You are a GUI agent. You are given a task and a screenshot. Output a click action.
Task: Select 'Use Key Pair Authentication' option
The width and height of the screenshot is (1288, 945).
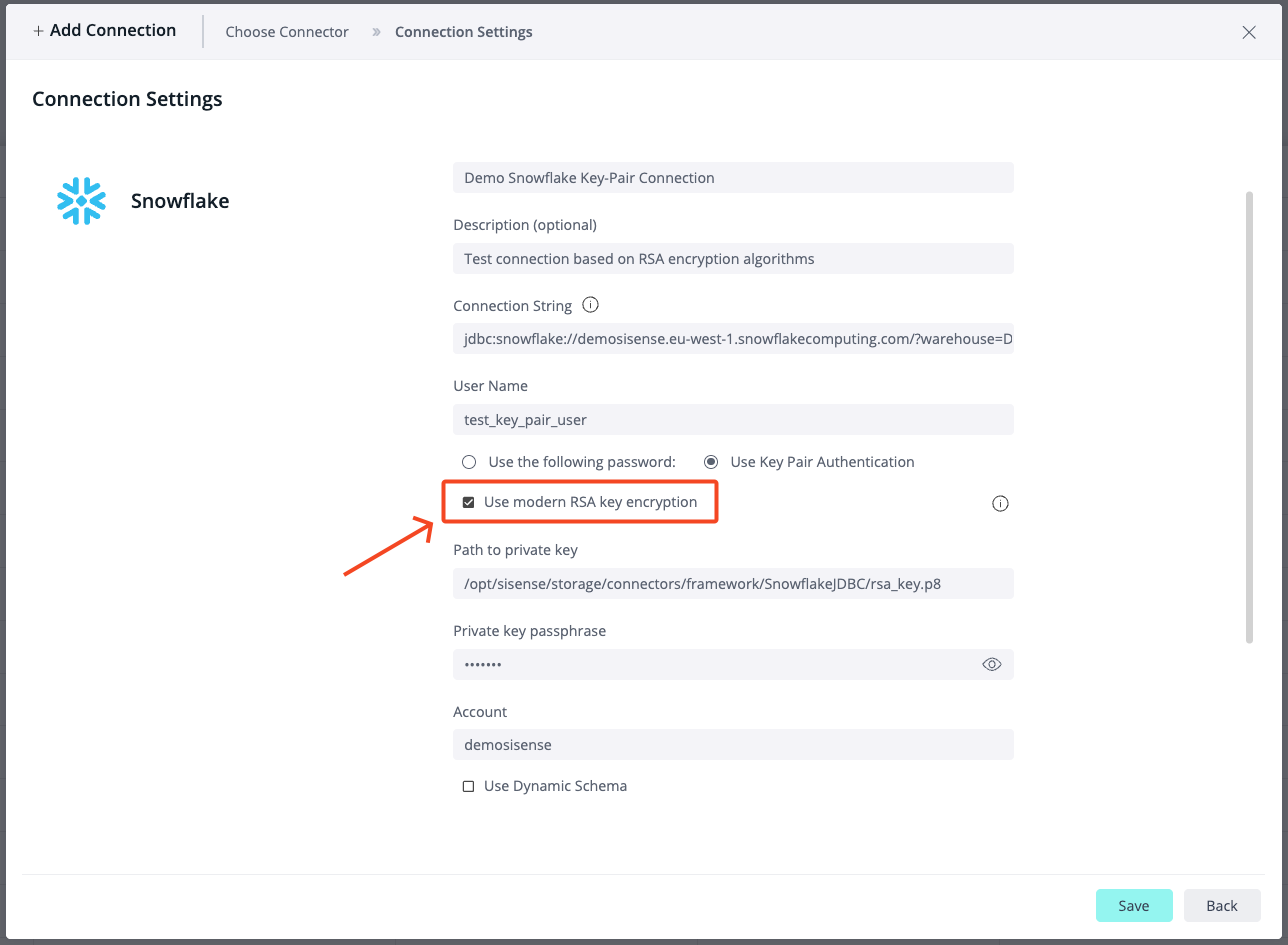click(711, 462)
